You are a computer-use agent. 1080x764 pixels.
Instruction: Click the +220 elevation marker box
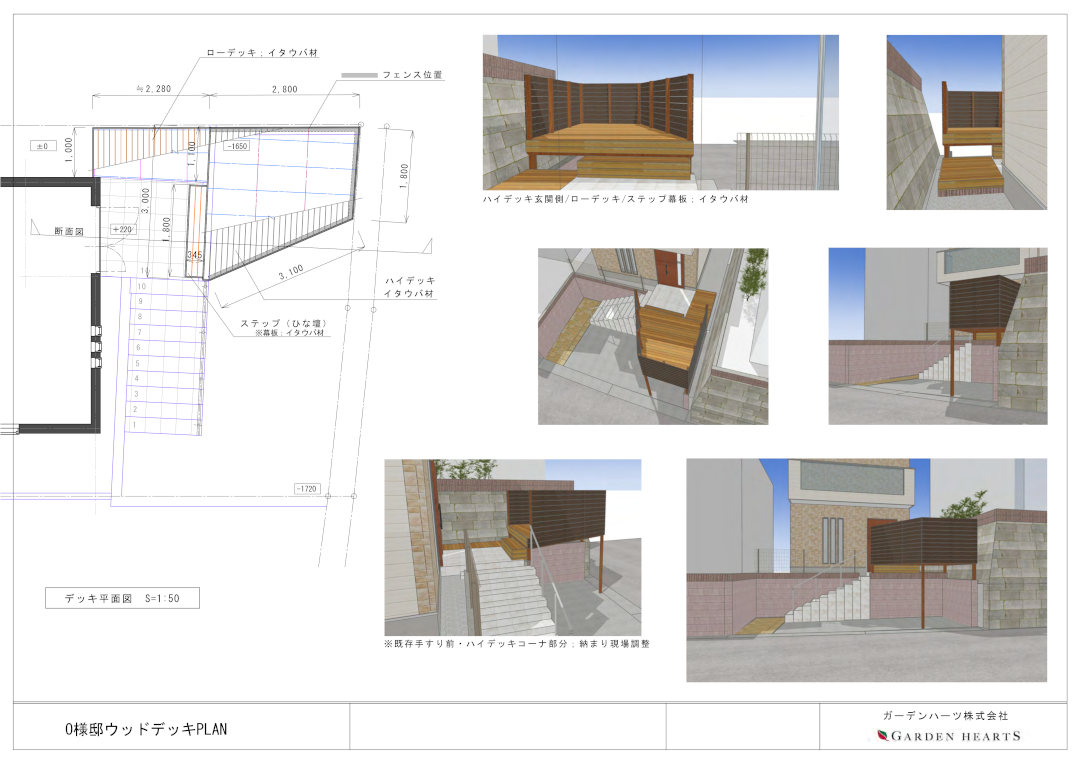click(123, 229)
